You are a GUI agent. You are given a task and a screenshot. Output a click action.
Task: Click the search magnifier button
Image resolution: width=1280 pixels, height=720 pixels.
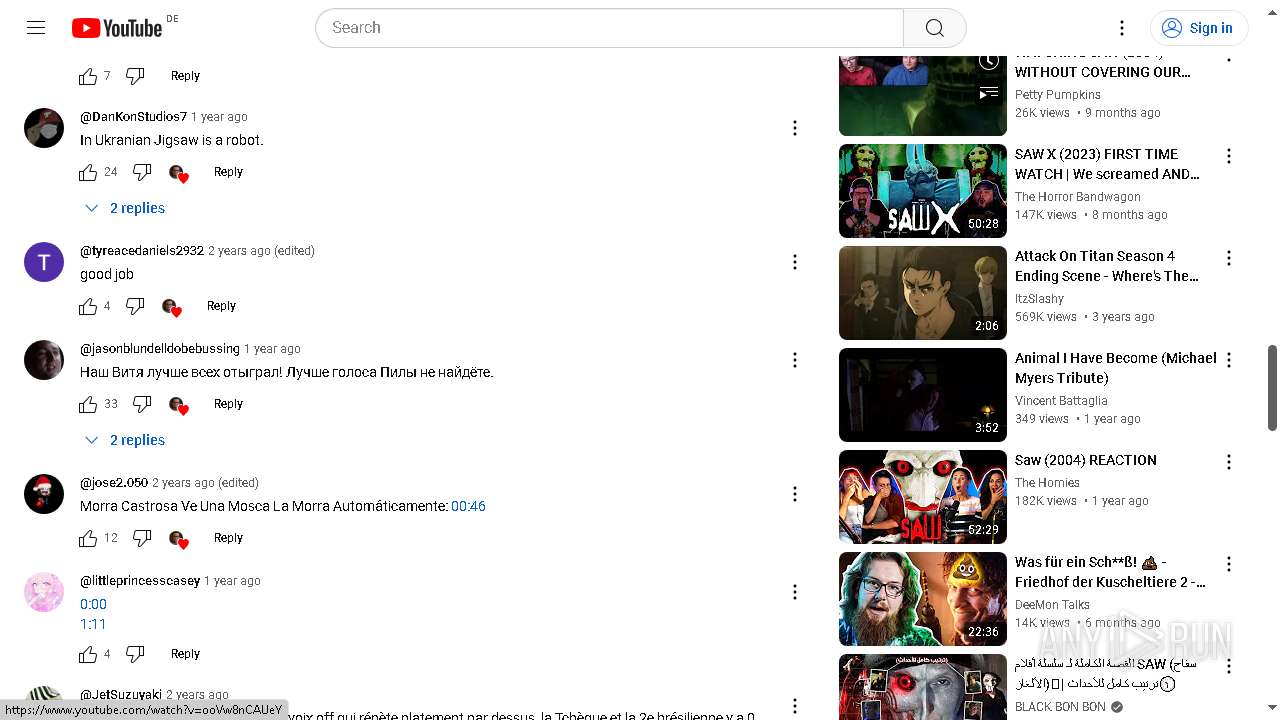[x=934, y=28]
